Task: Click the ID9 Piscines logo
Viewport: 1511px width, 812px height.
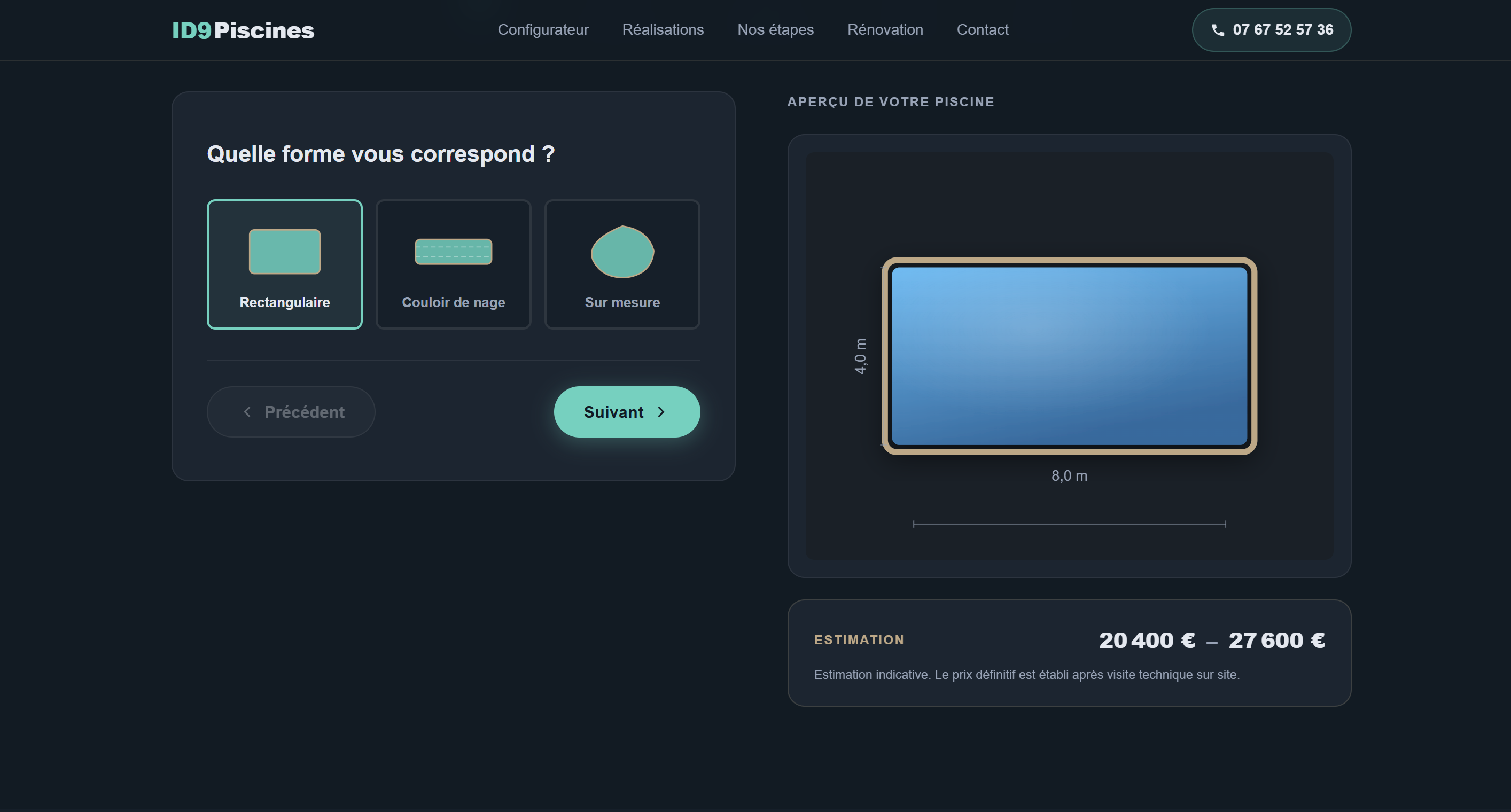Action: tap(243, 30)
